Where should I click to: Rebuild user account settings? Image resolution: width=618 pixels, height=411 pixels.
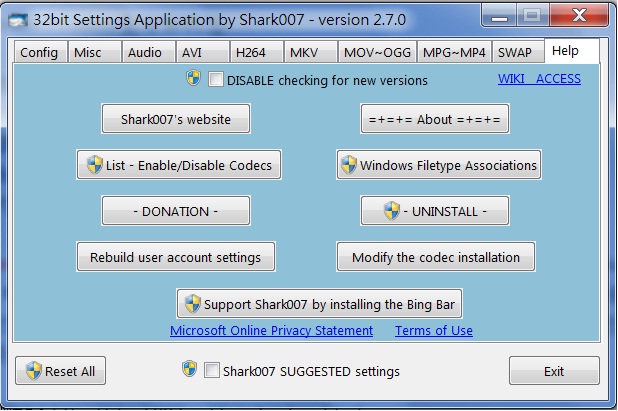click(176, 257)
